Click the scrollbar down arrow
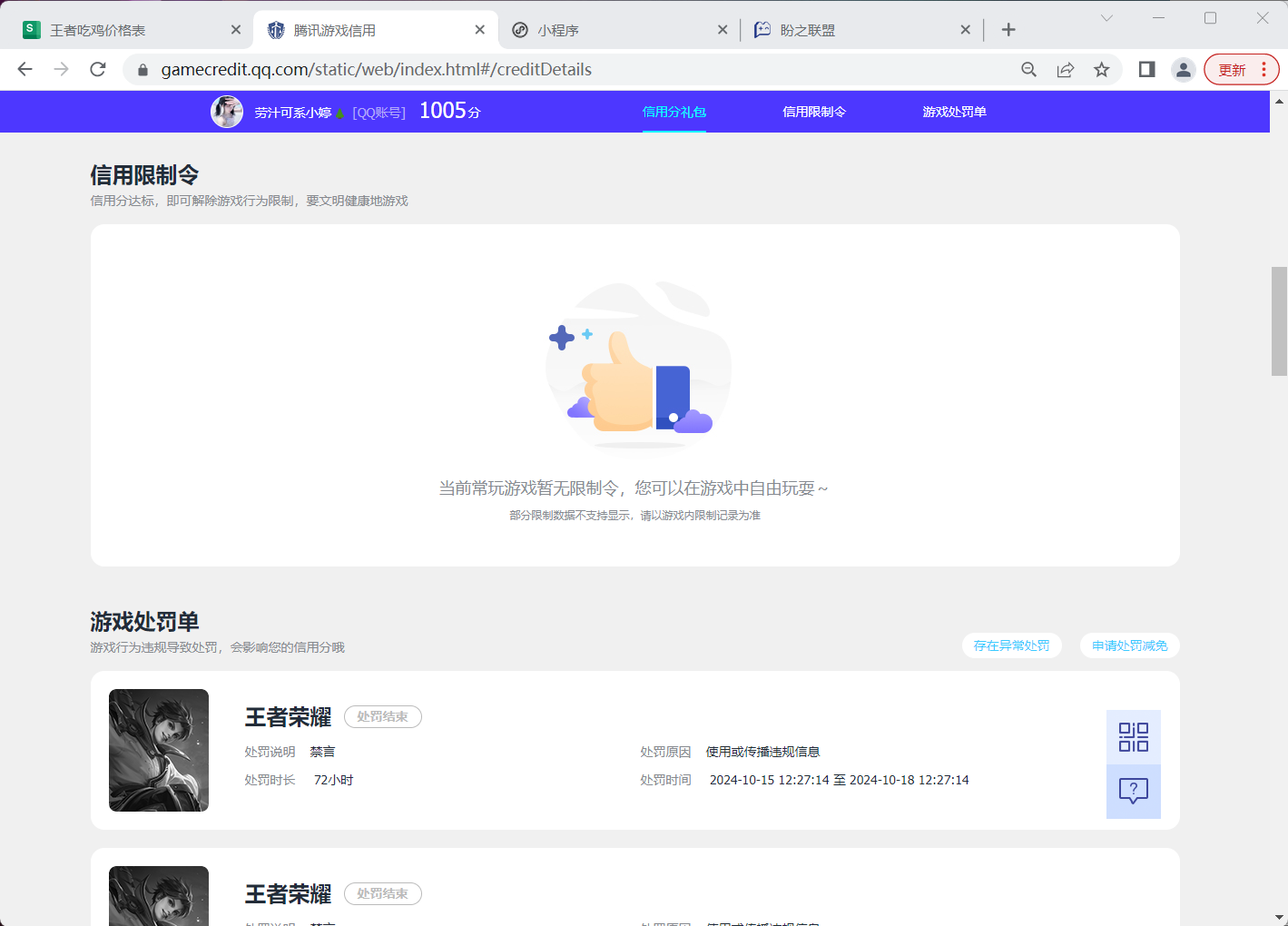The height and width of the screenshot is (926, 1288). pyautogui.click(x=1279, y=917)
